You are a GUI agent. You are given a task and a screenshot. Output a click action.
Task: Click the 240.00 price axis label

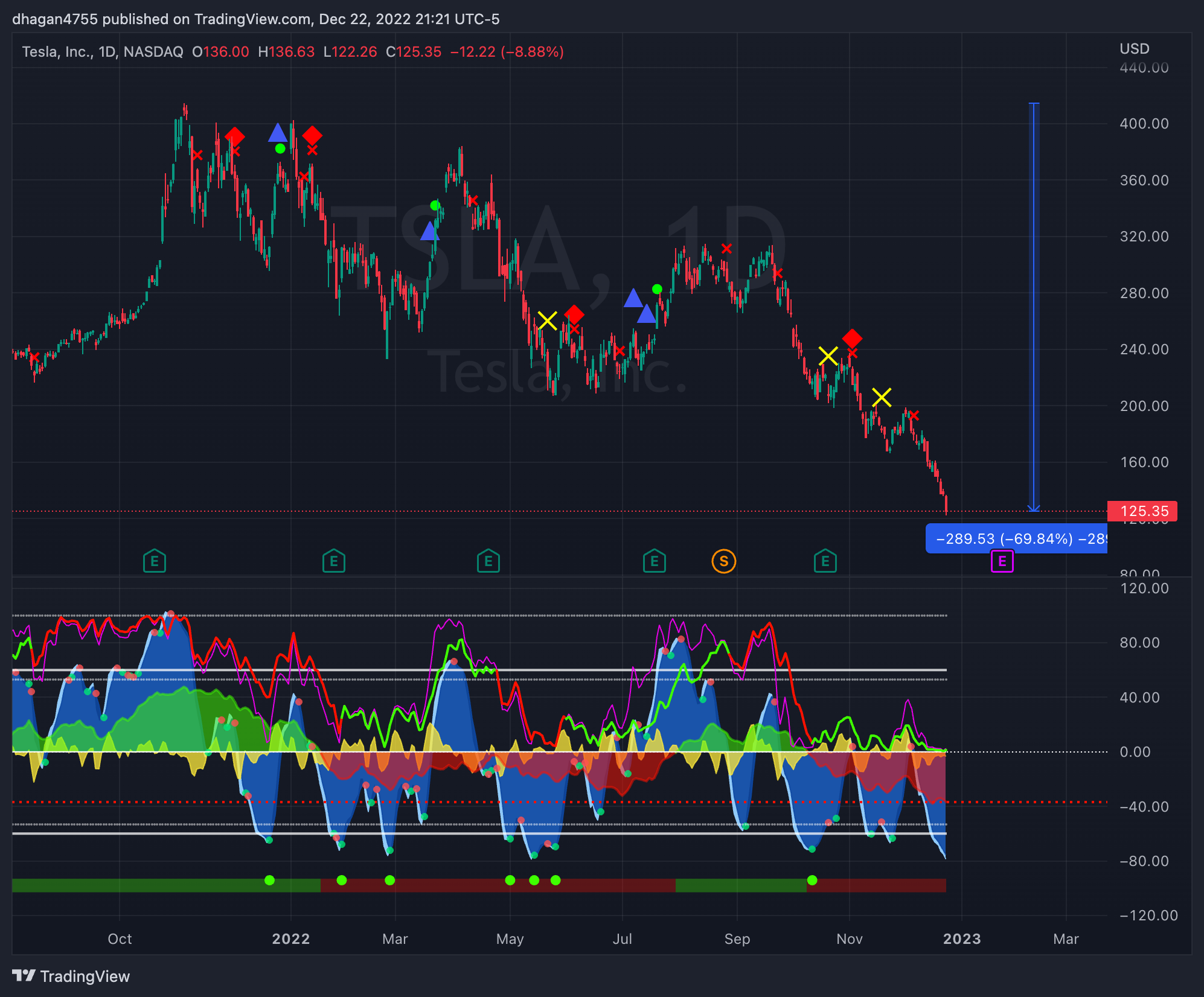coord(1144,349)
